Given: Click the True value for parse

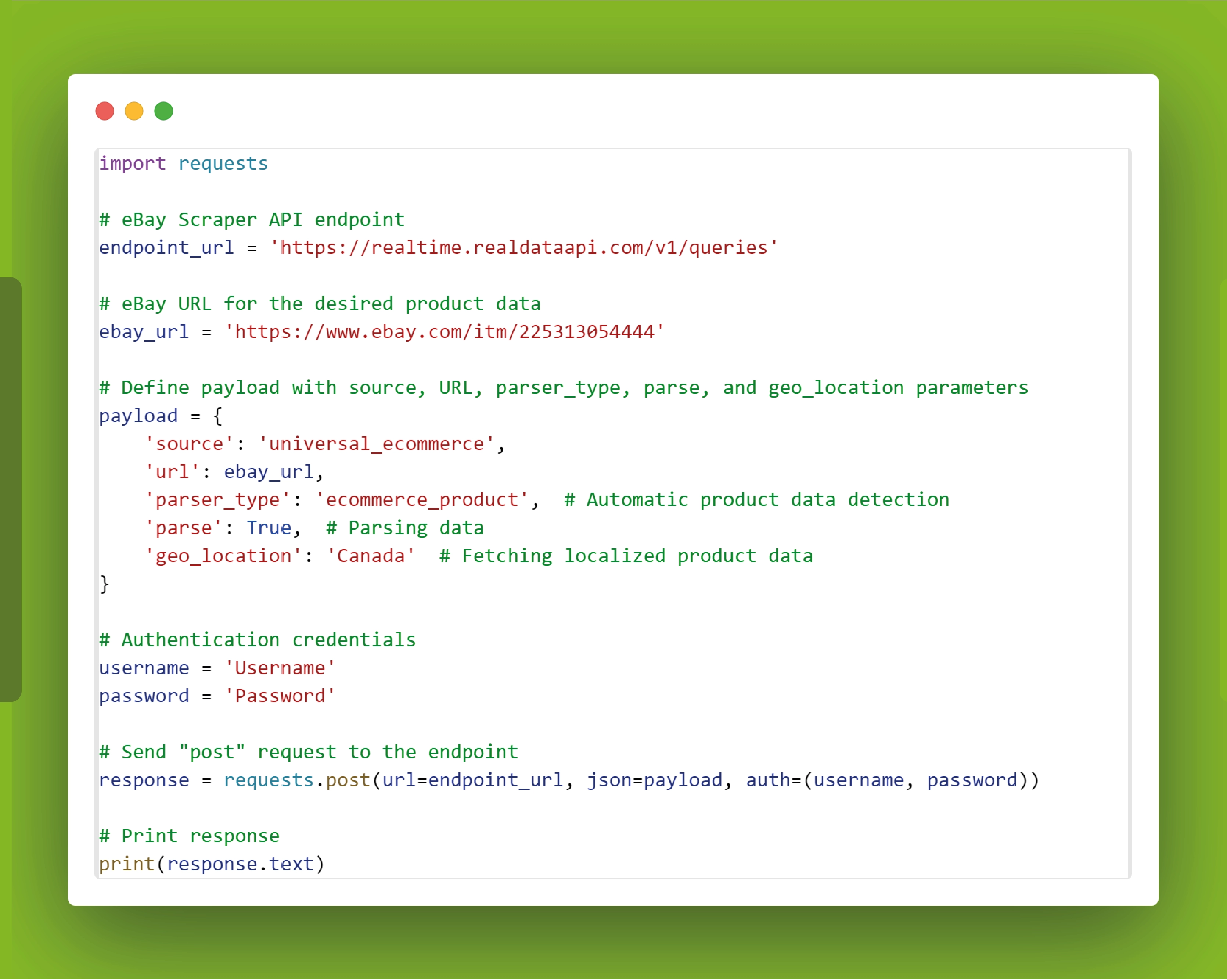Looking at the screenshot, I should pos(269,528).
